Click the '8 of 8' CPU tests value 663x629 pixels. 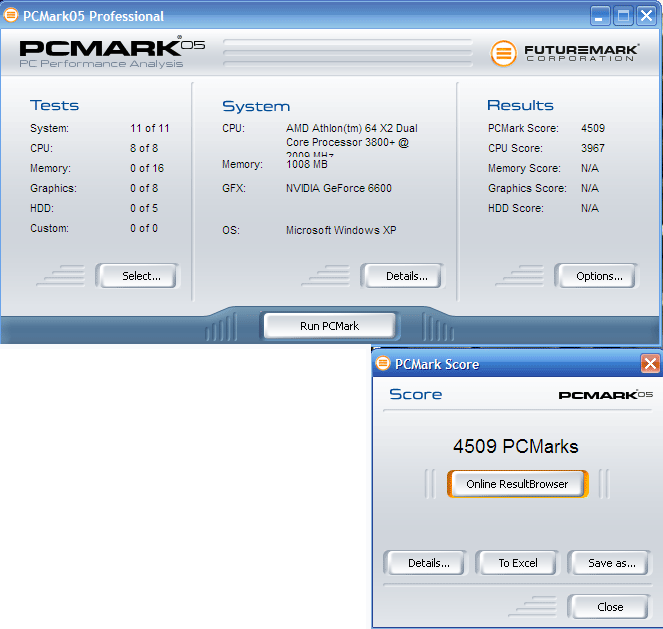144,148
